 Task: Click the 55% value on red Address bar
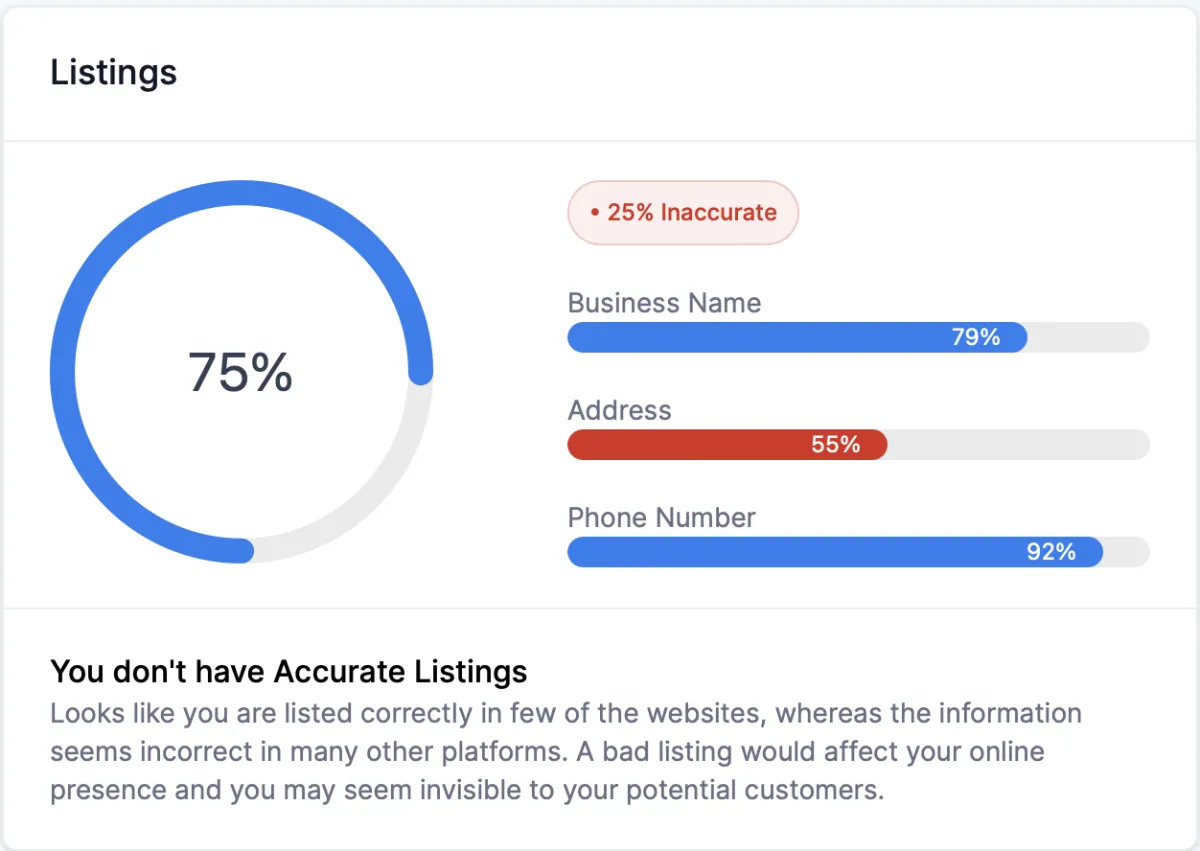click(x=835, y=444)
